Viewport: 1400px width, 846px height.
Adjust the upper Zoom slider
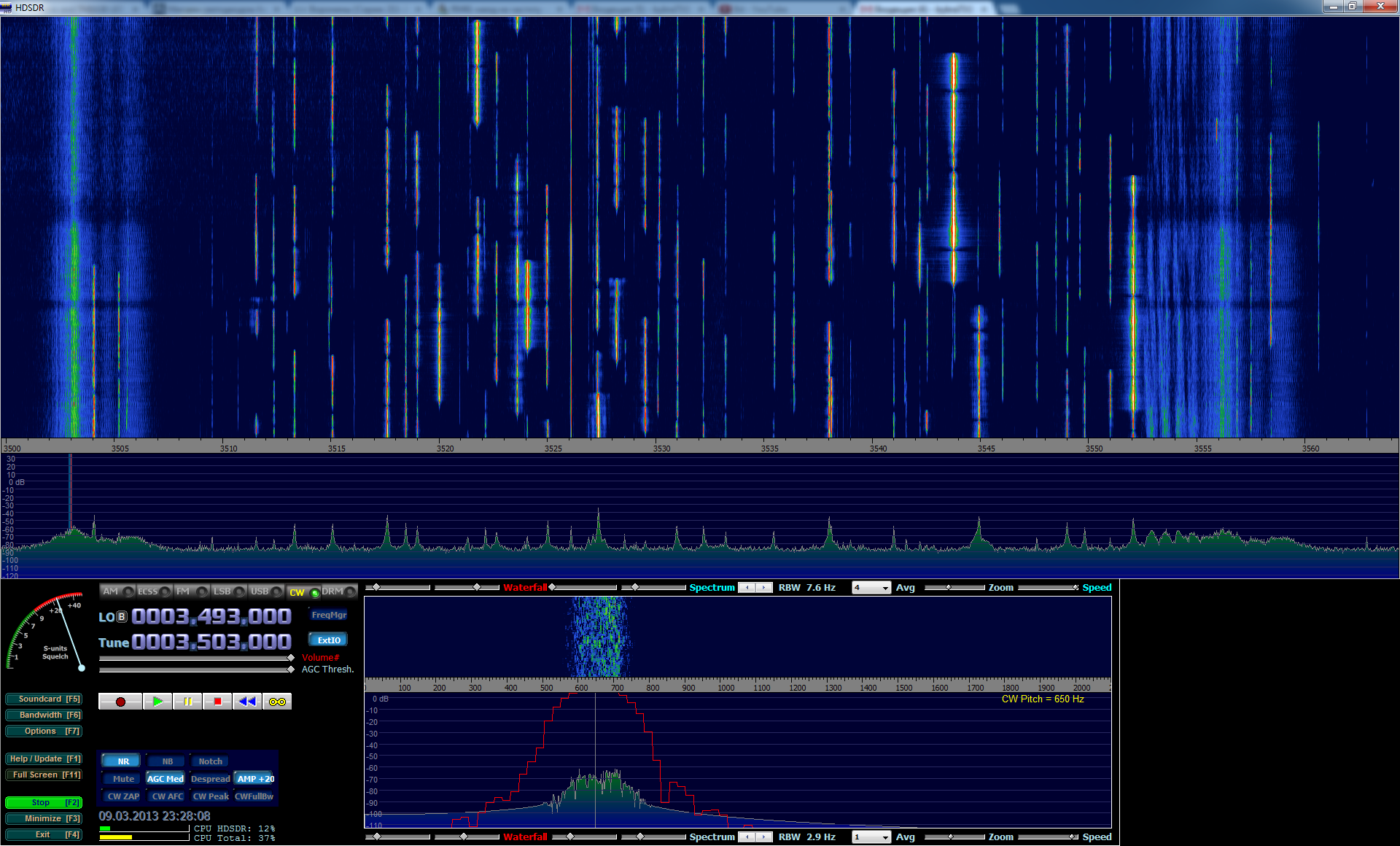(949, 588)
